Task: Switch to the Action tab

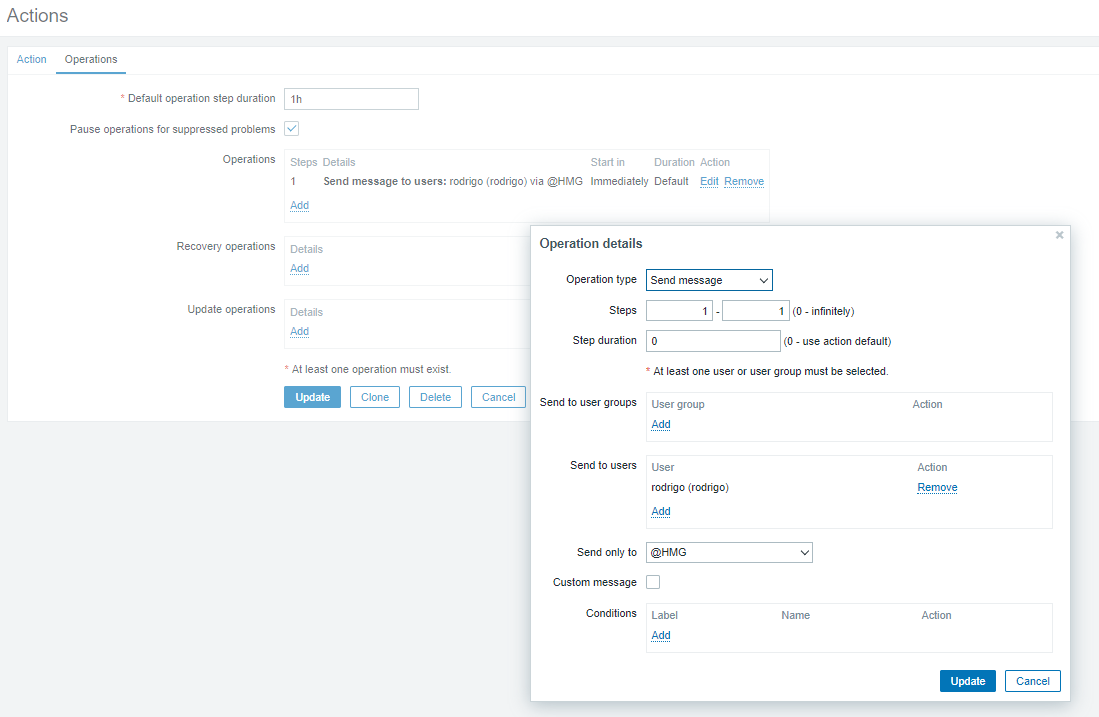Action: (31, 59)
